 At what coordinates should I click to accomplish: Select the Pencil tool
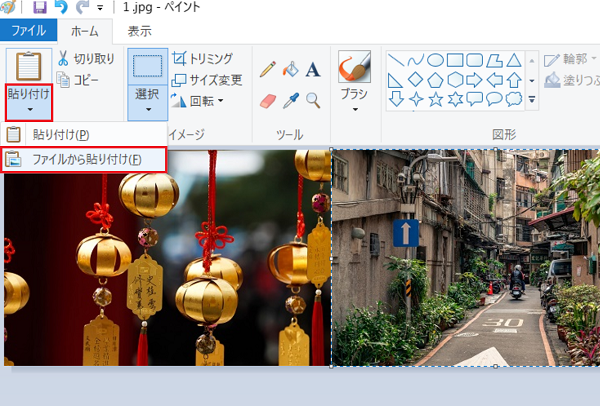(x=267, y=69)
